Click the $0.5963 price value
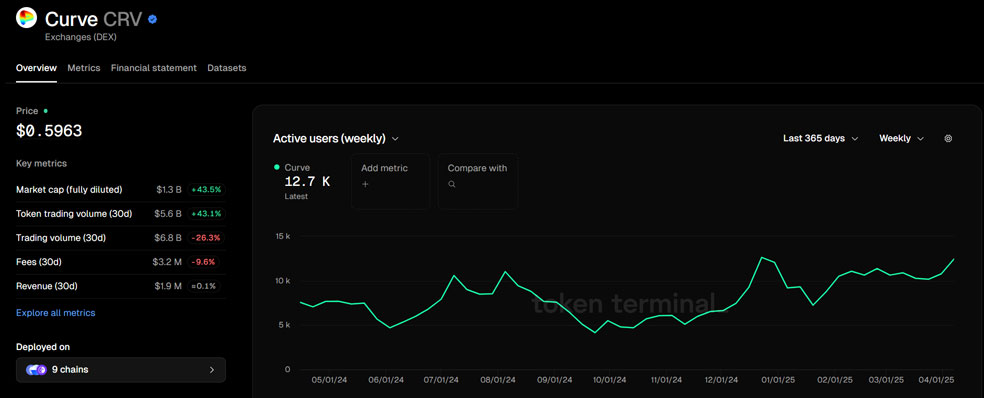 pos(49,131)
